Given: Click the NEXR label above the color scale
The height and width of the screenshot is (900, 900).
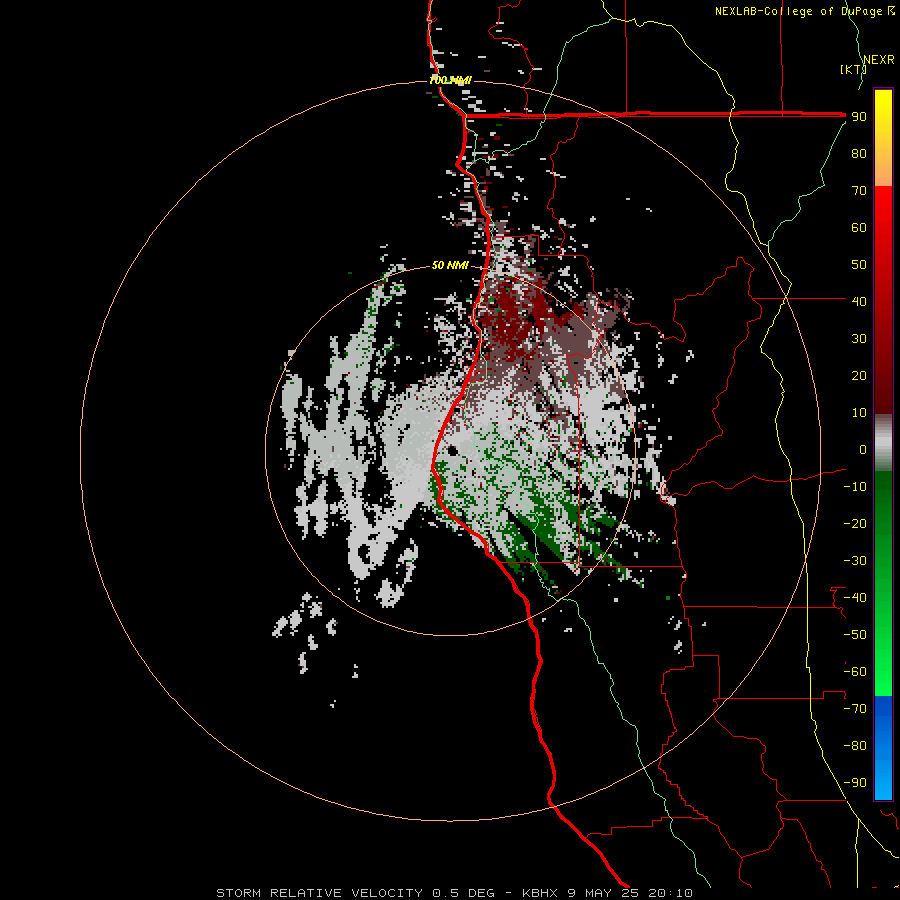Looking at the screenshot, I should pos(879,60).
